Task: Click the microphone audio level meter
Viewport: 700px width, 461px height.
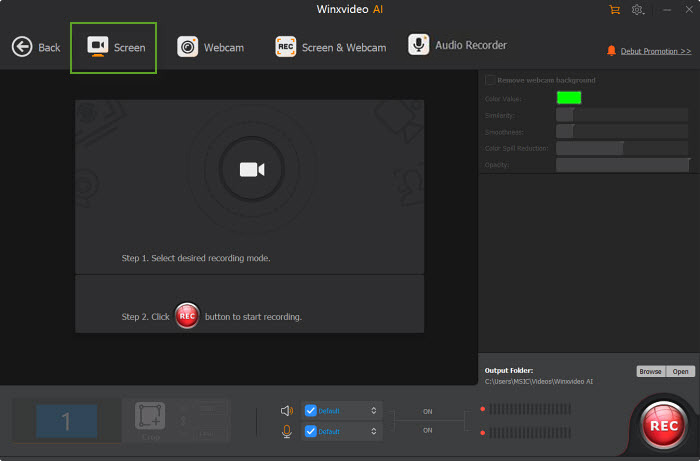Action: click(x=529, y=432)
